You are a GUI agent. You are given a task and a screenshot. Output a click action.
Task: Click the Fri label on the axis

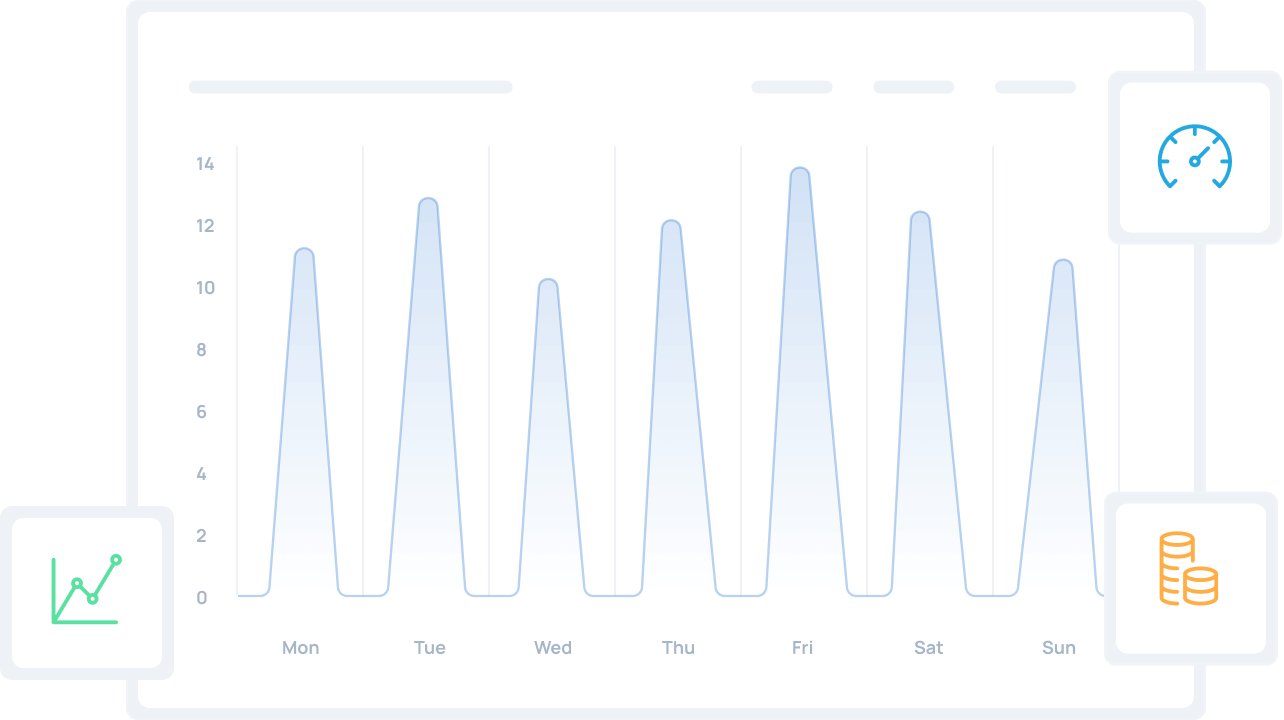pos(802,648)
